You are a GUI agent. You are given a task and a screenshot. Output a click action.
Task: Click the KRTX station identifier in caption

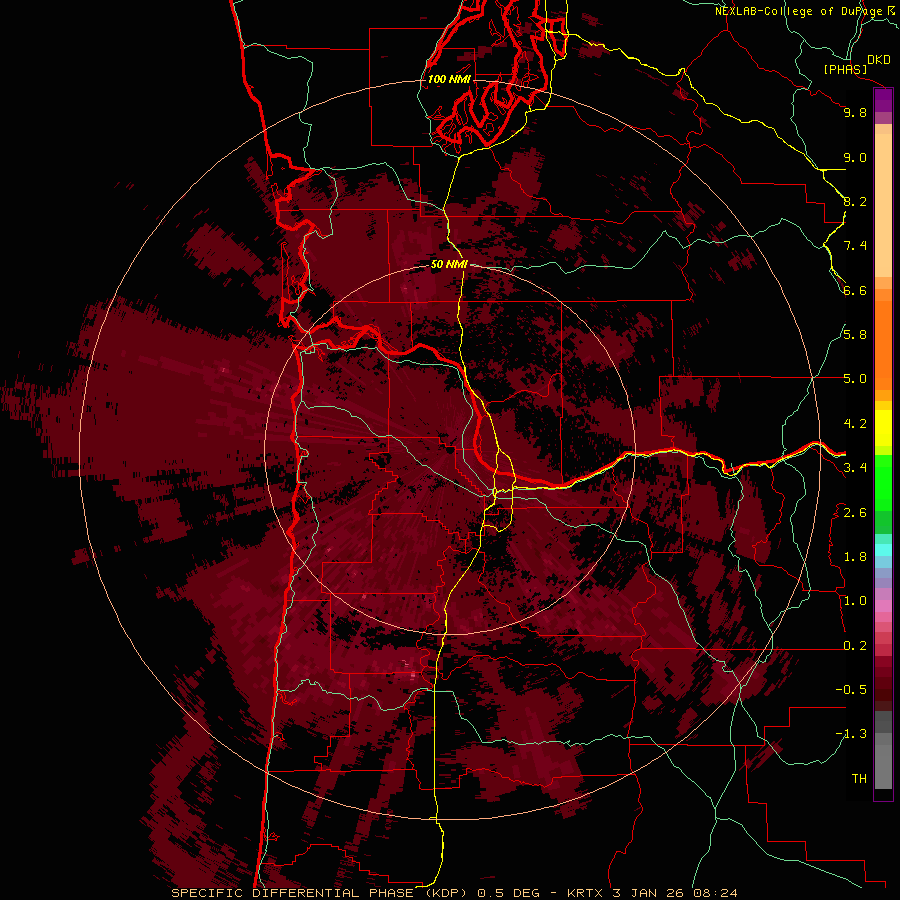click(x=585, y=893)
